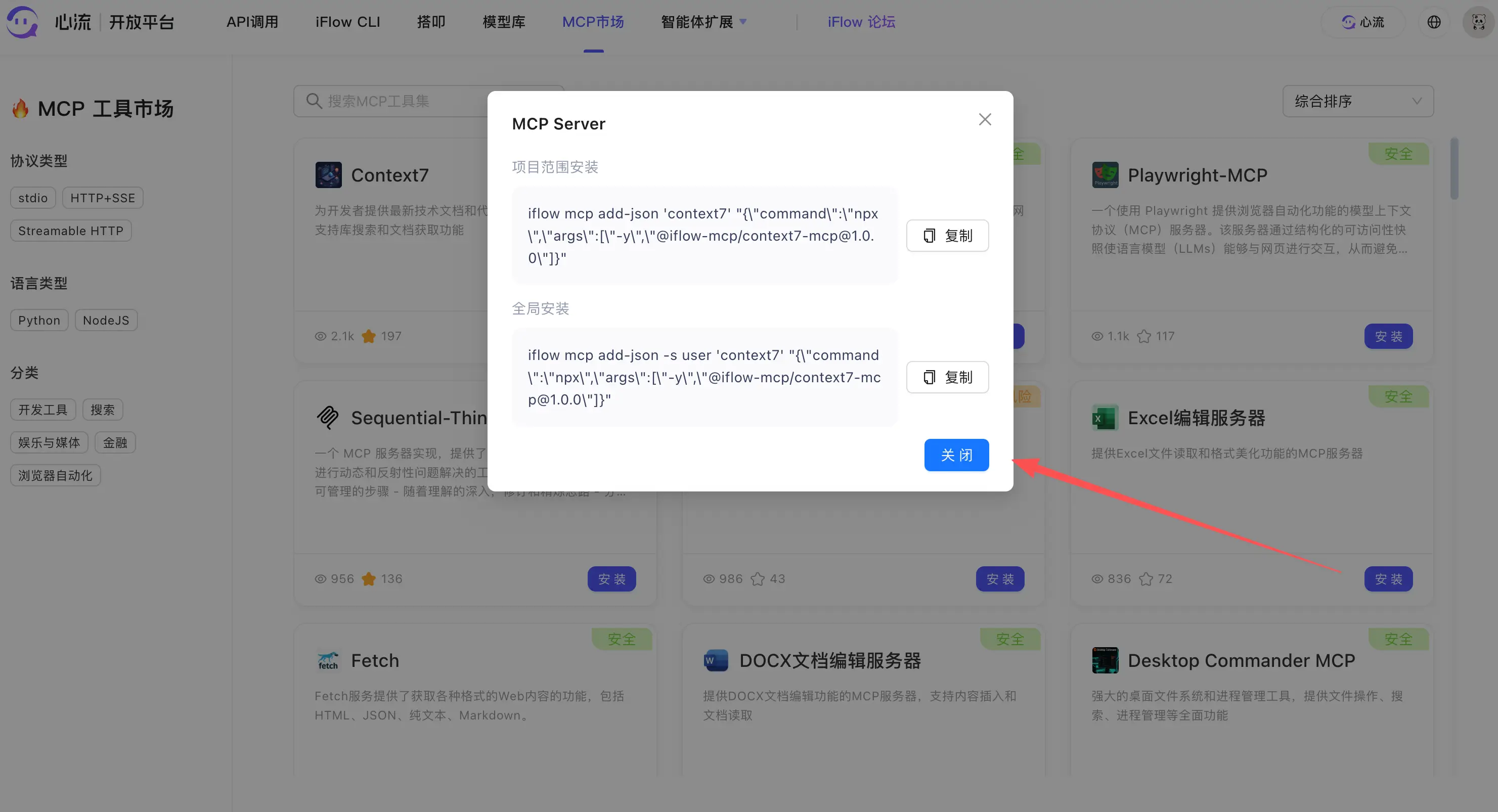
Task: Toggle the stdio protocol filter
Action: 33,198
